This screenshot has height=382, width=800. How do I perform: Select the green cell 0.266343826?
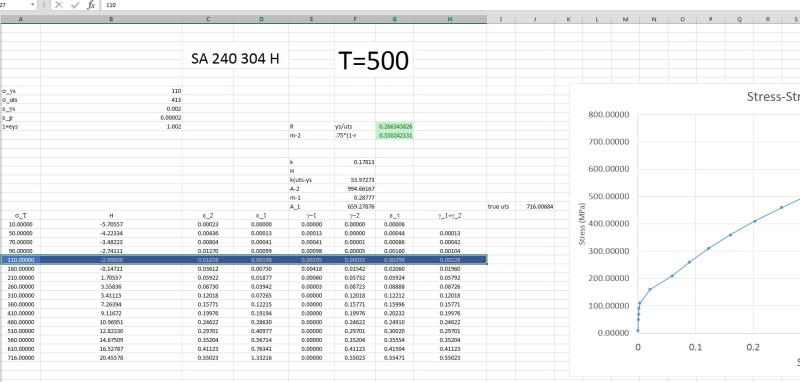pos(394,126)
